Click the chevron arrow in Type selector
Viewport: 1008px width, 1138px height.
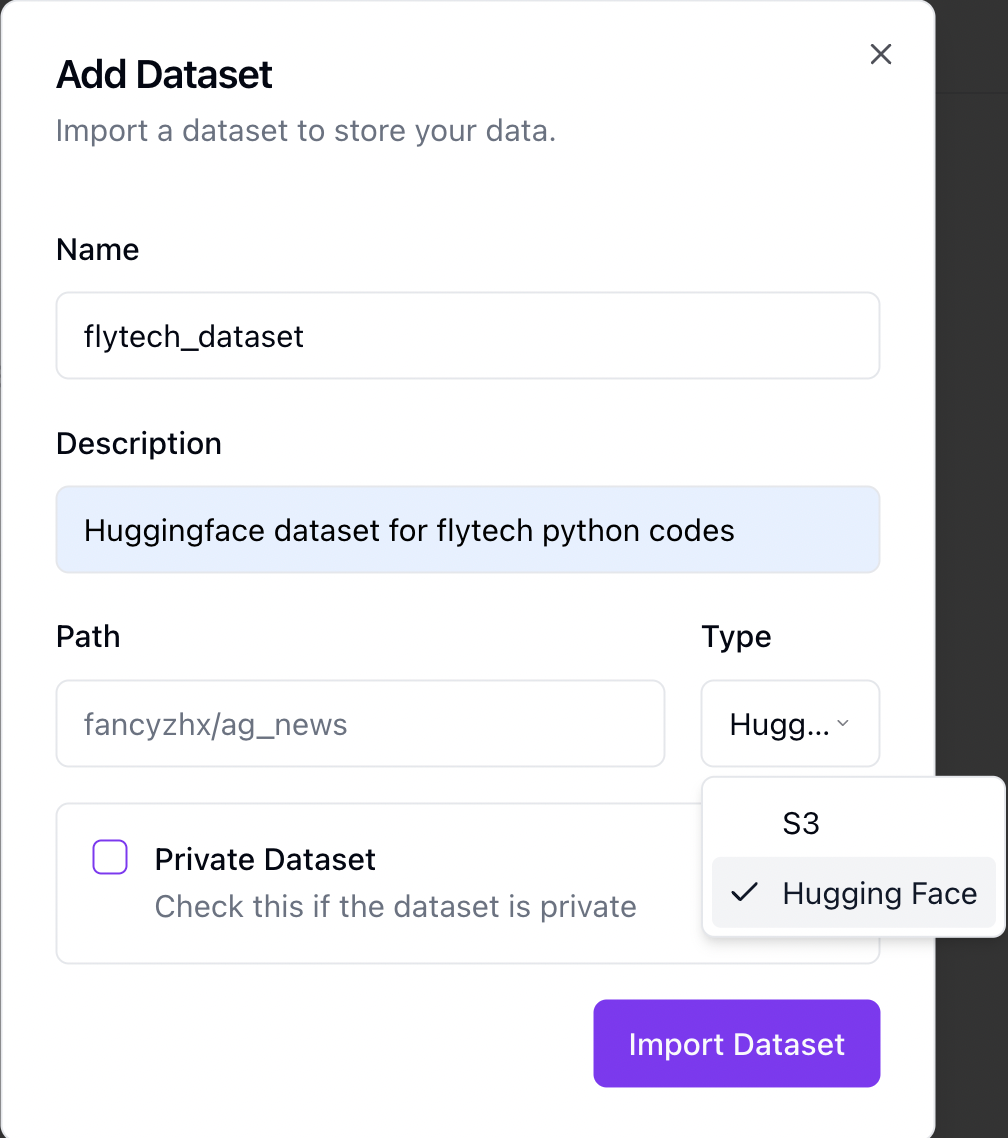point(843,724)
